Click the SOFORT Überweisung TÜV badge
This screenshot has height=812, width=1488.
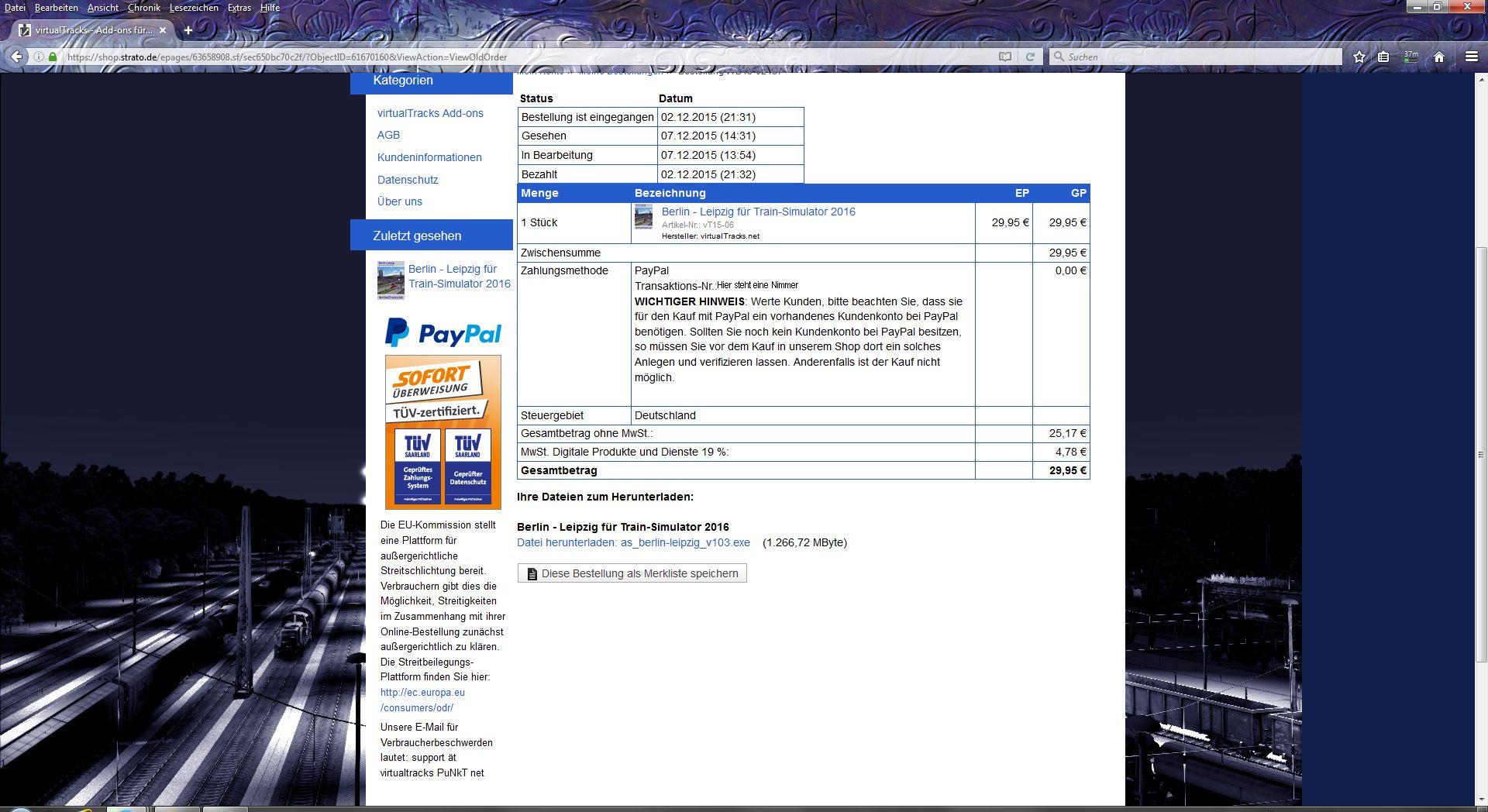443,432
